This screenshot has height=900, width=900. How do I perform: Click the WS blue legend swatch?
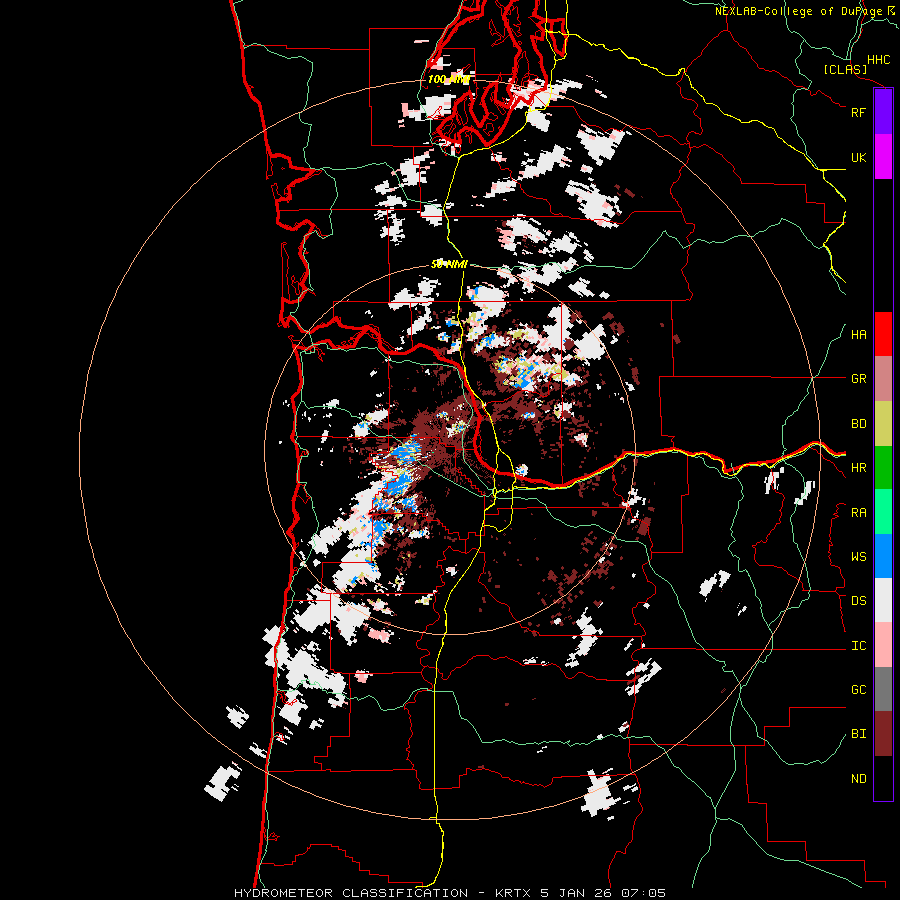coord(883,556)
